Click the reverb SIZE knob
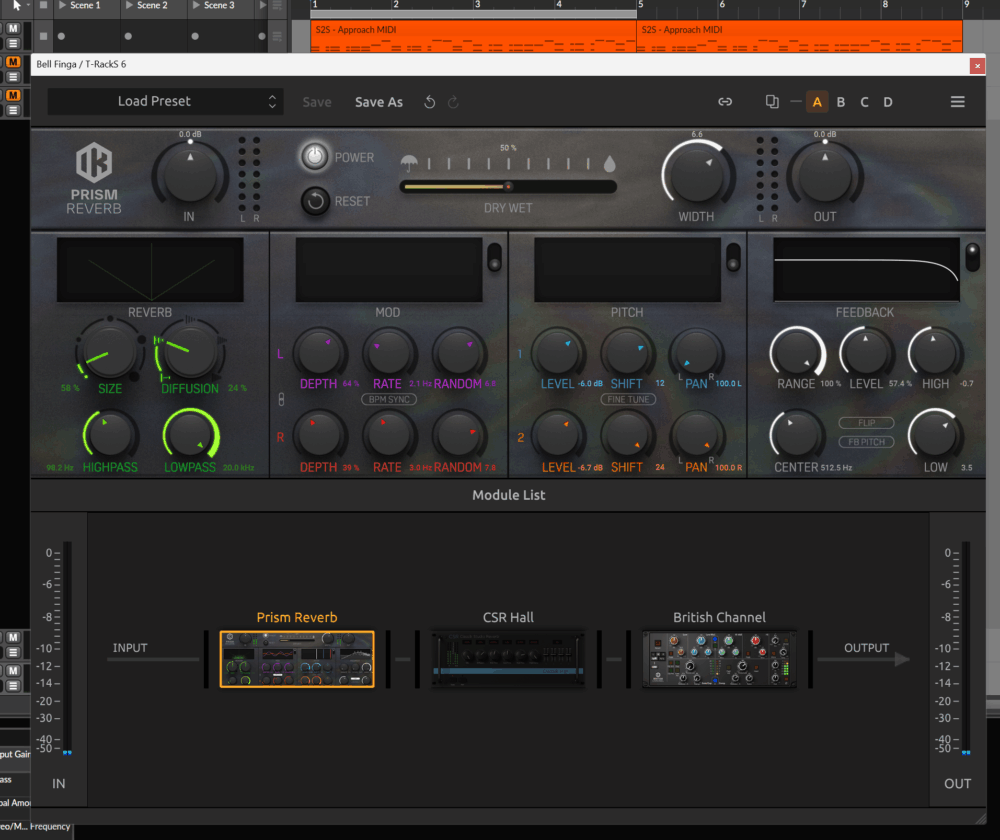The width and height of the screenshot is (1000, 840). pos(110,351)
